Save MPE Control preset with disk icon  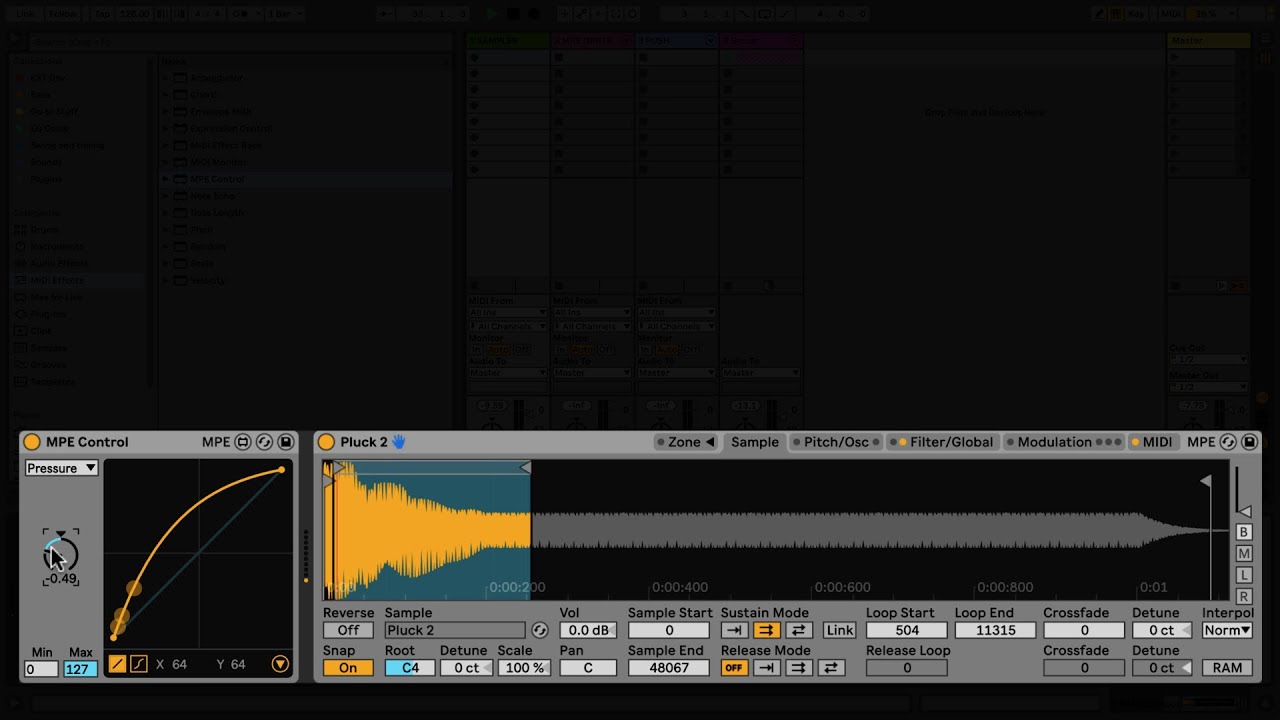pyautogui.click(x=285, y=442)
